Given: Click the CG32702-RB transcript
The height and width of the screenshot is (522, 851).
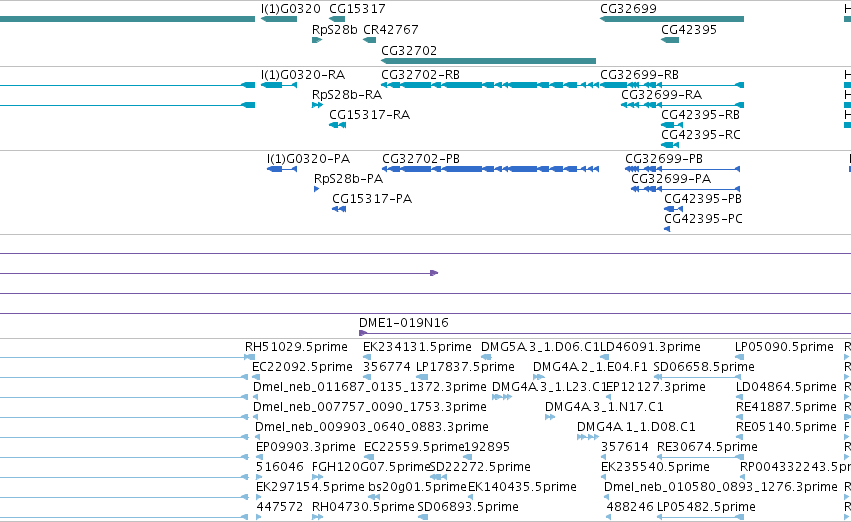Looking at the screenshot, I should (x=490, y=85).
